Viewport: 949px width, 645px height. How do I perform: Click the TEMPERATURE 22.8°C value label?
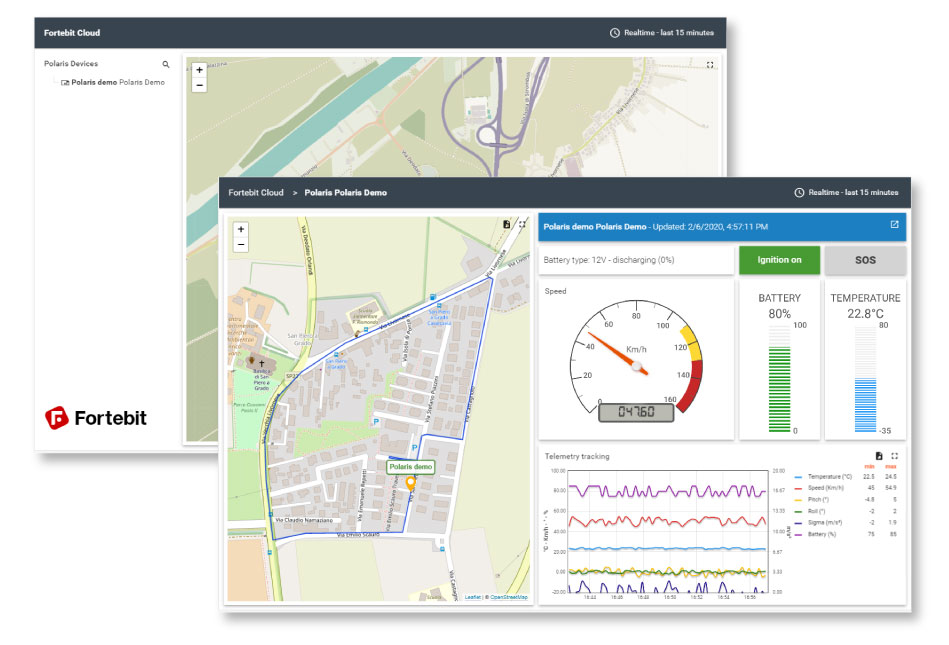[x=865, y=313]
